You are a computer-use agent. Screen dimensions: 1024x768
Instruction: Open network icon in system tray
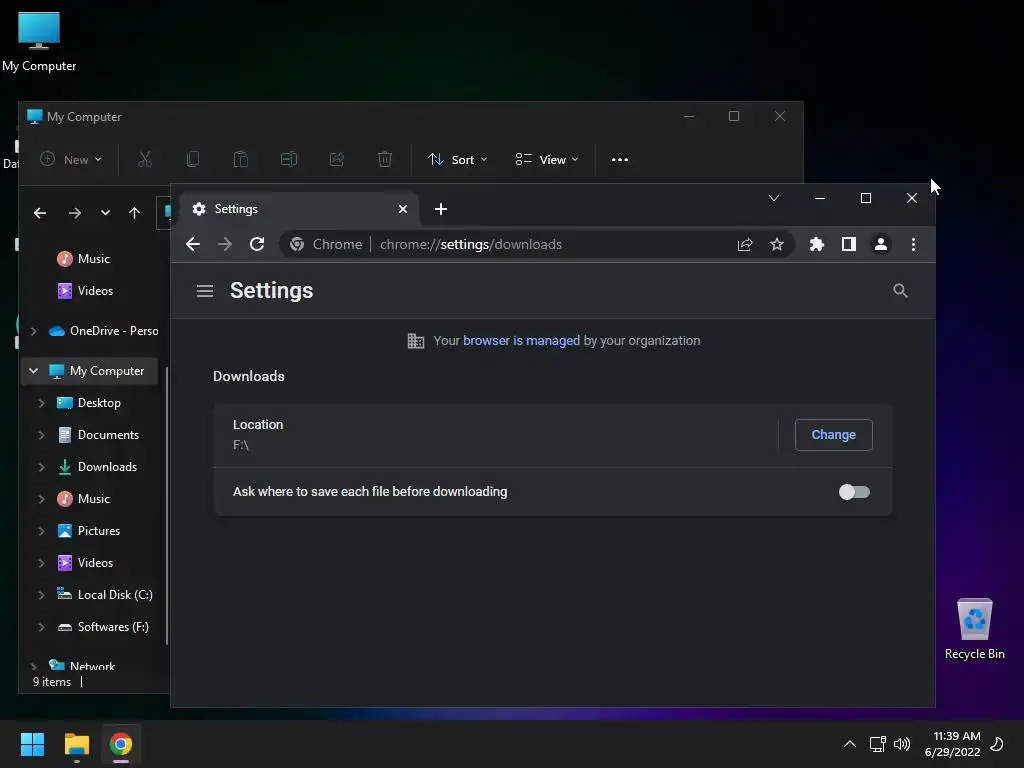click(877, 744)
